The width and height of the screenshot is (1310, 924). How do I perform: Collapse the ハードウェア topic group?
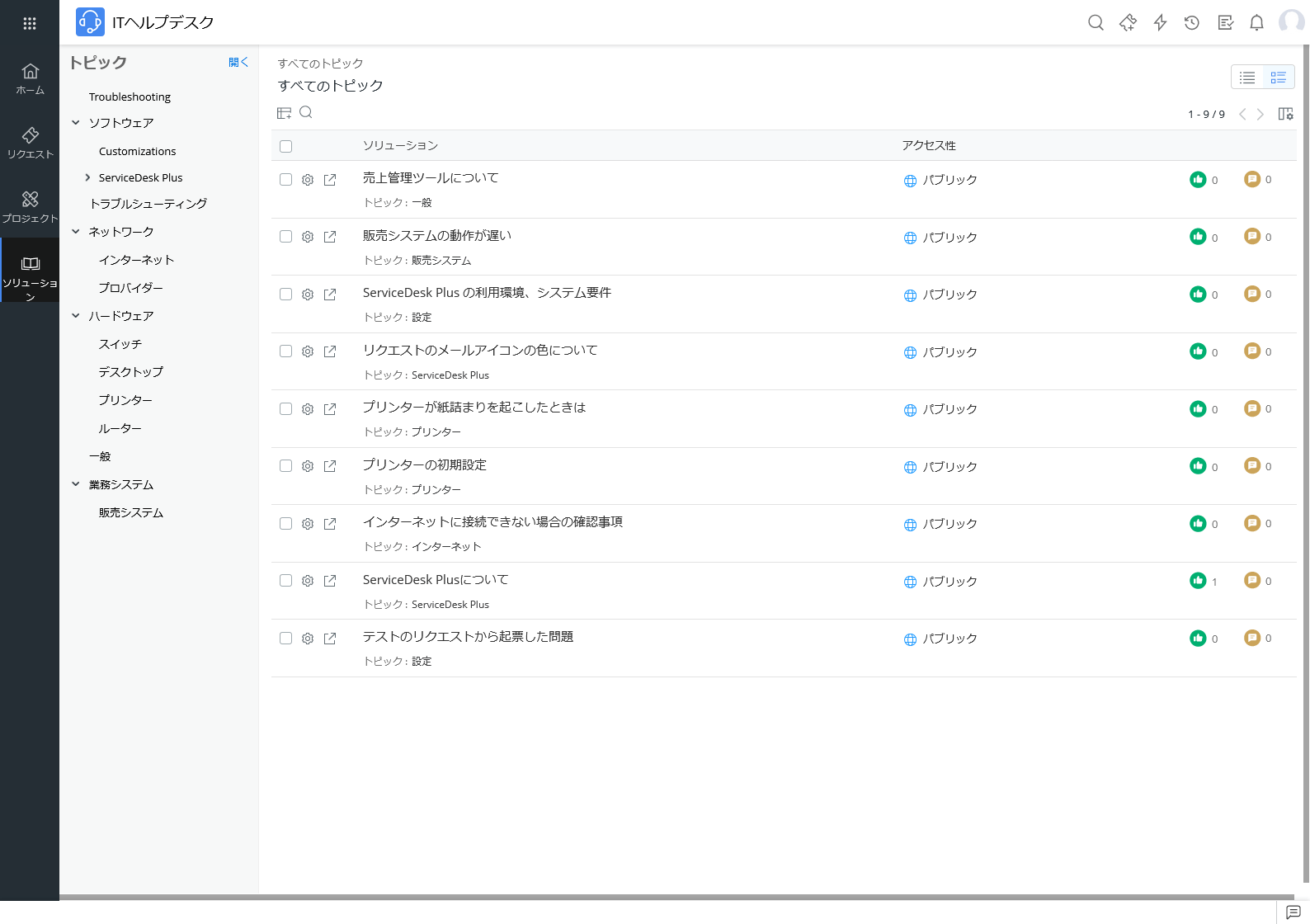click(76, 316)
